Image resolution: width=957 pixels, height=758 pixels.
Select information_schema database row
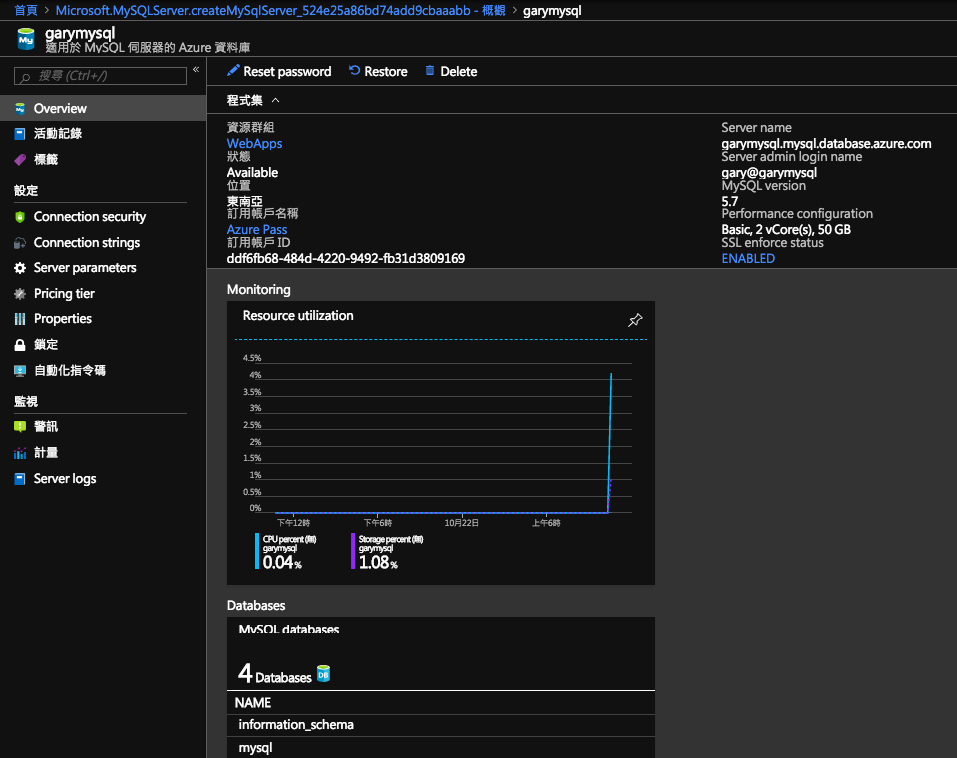point(441,725)
